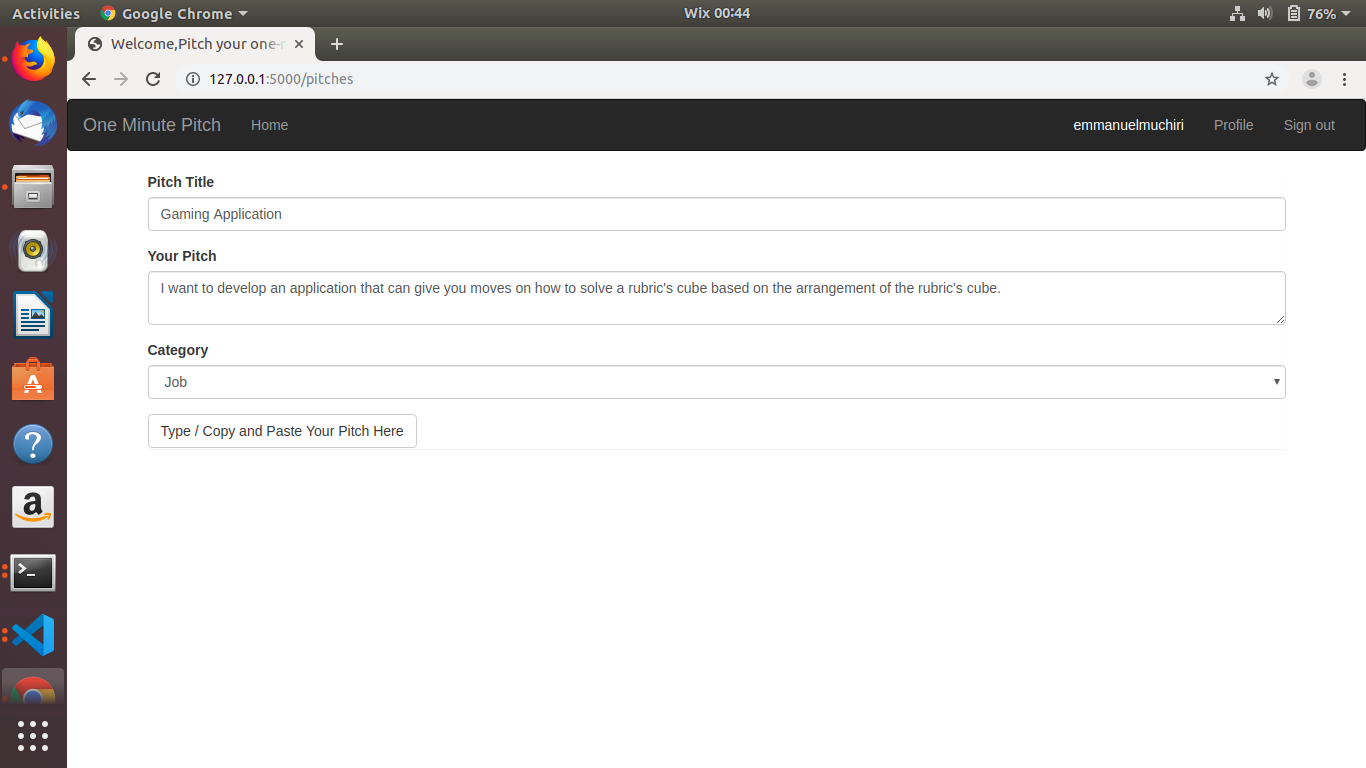
Task: Click the browser forward arrow
Action: [x=121, y=79]
